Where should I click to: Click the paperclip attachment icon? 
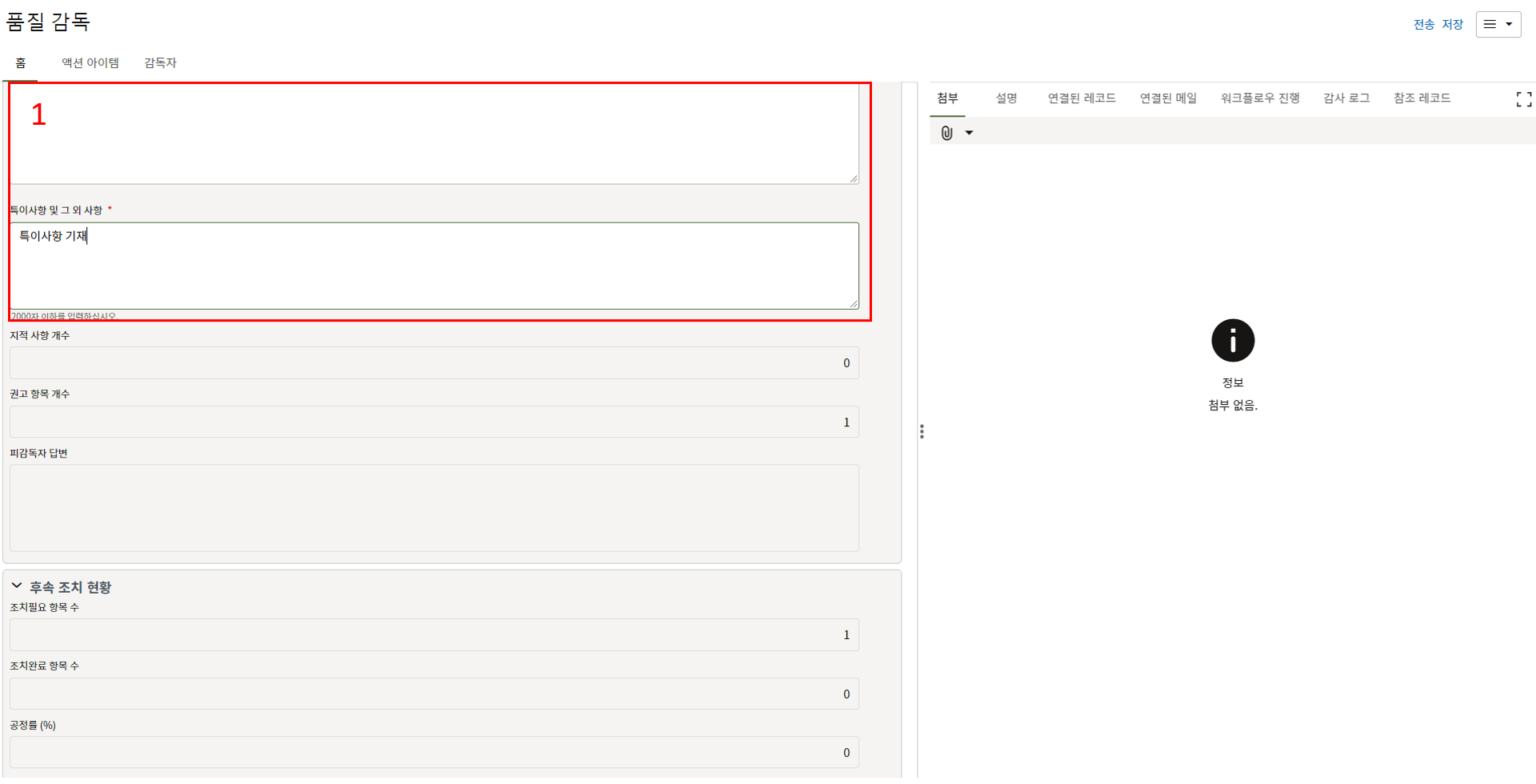point(946,133)
